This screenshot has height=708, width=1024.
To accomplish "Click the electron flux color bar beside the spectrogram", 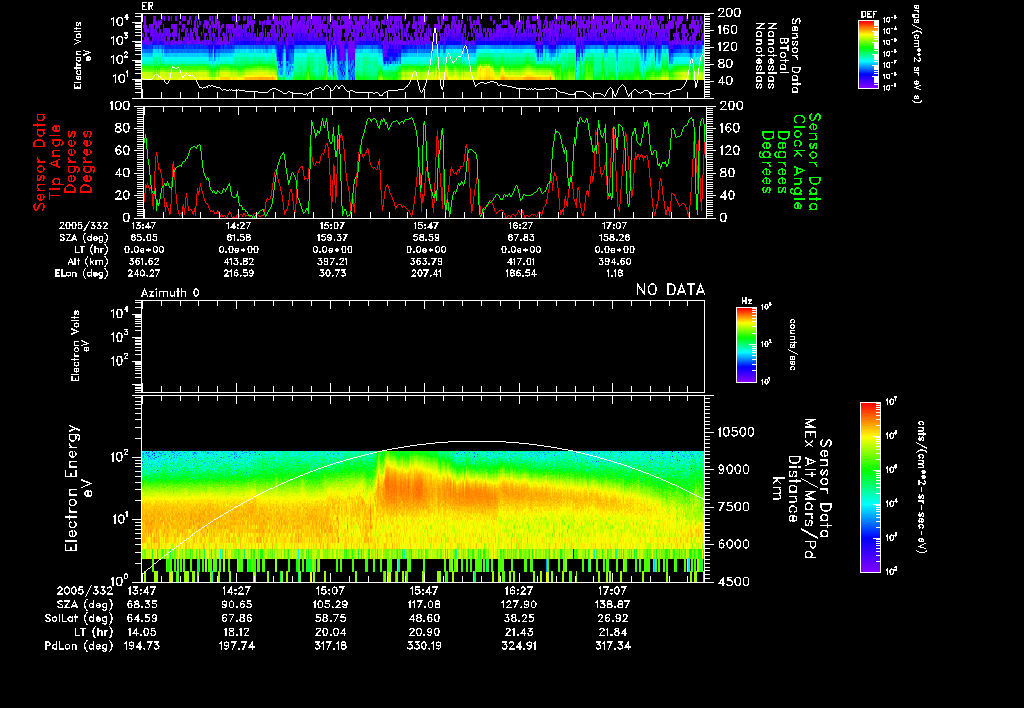I will [x=869, y=486].
